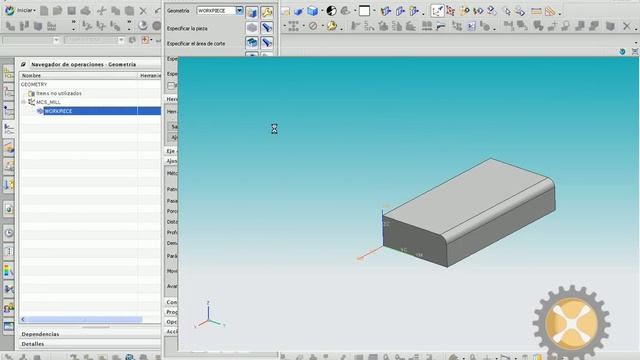Open the Iniciar start menu
Image resolution: width=640 pixels, height=360 pixels.
click(20, 10)
